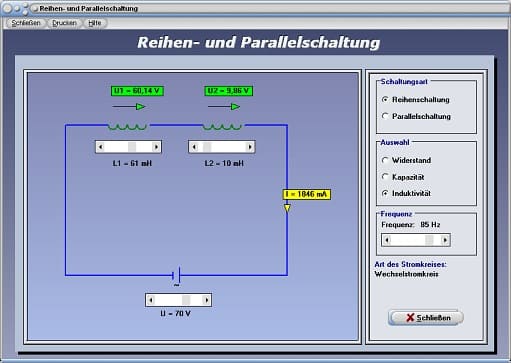Click the Frequenz slider thumb

(429, 240)
